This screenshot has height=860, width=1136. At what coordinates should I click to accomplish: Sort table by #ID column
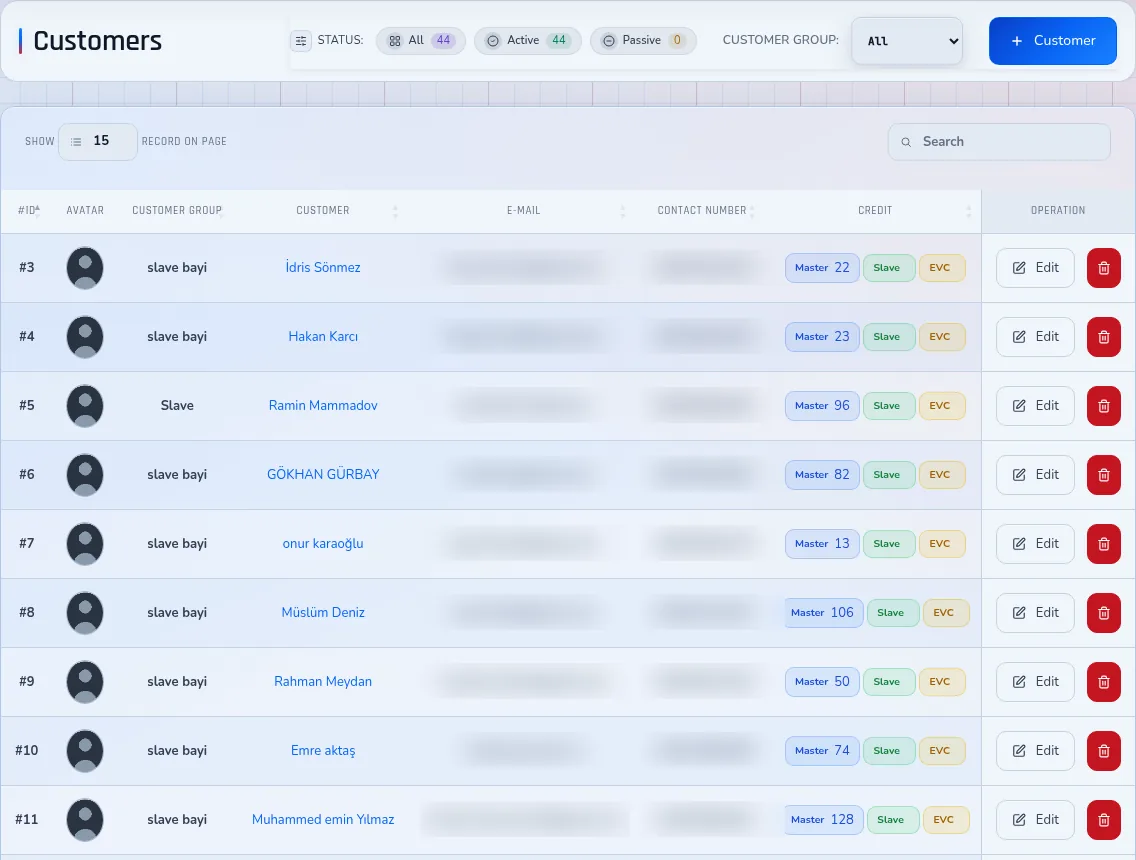29,210
